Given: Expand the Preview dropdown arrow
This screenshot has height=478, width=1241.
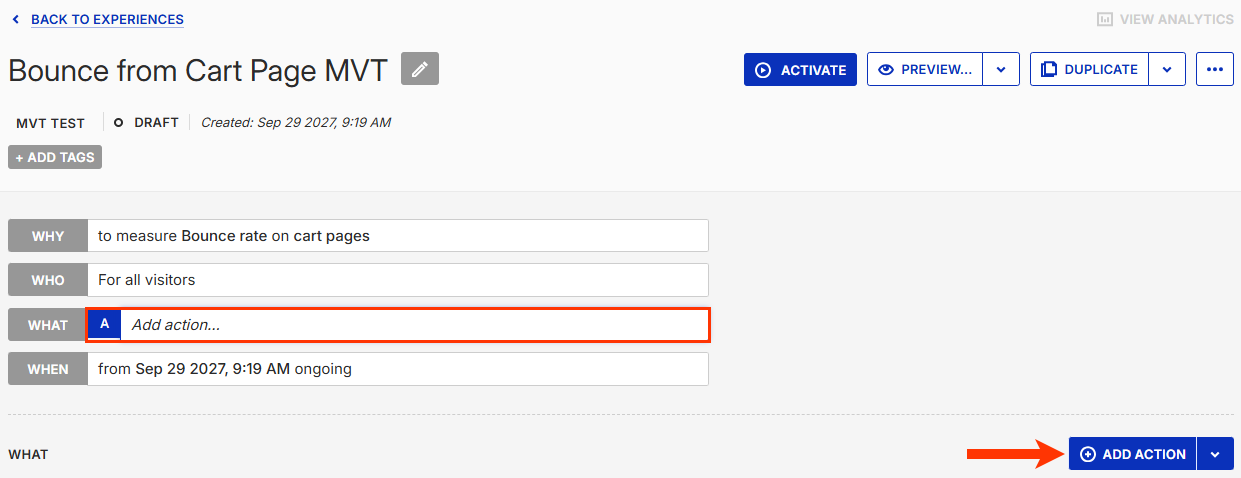Looking at the screenshot, I should point(1000,70).
